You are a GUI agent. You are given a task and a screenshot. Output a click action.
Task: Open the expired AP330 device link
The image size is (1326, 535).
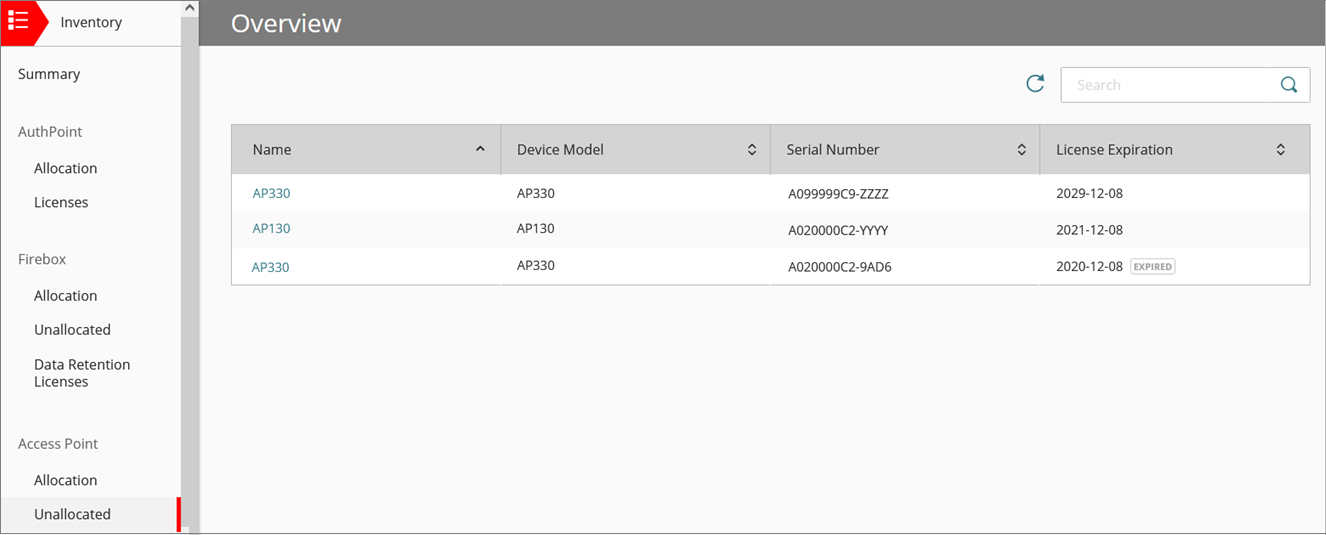(270, 267)
